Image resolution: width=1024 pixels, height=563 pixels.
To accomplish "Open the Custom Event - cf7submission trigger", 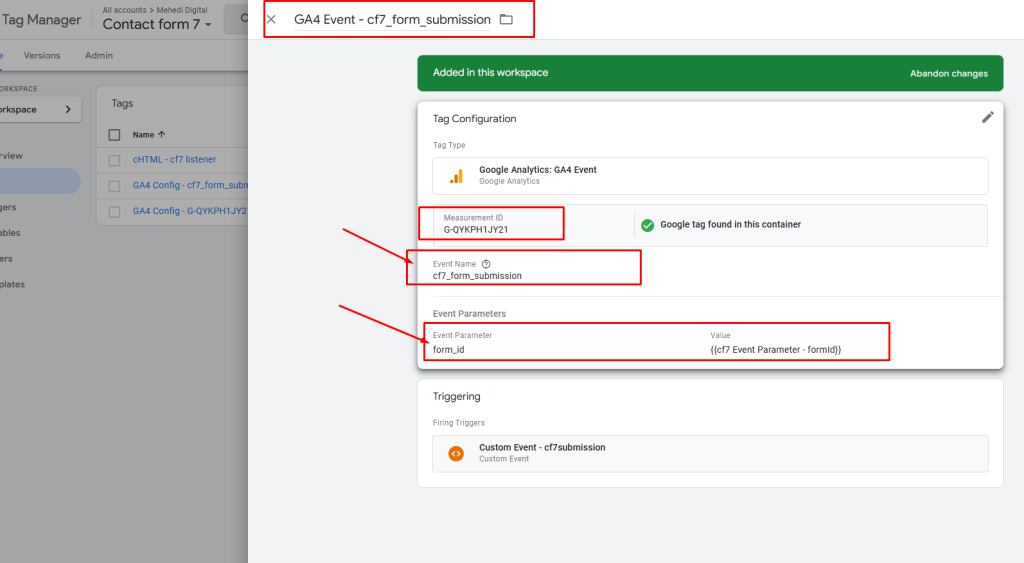I will coord(710,453).
